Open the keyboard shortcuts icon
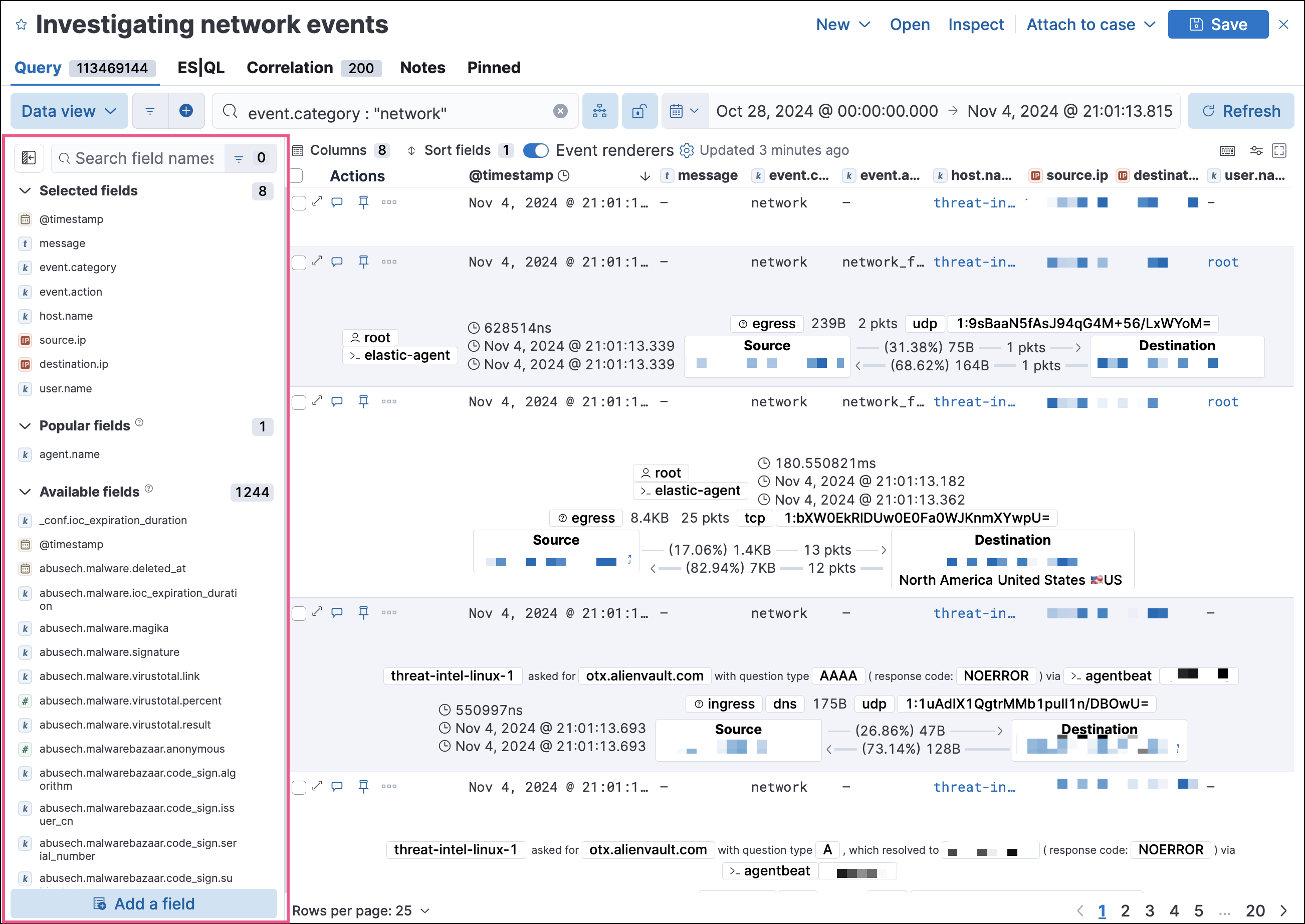This screenshot has width=1305, height=924. coord(1228,150)
